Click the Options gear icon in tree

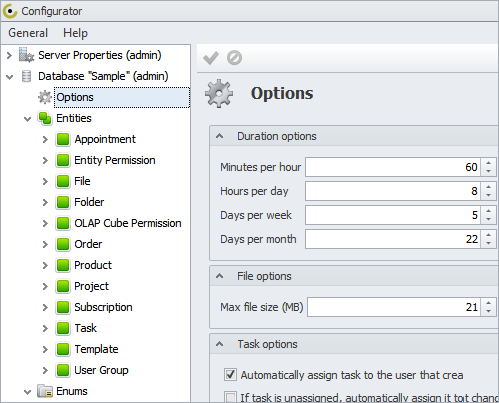(x=45, y=97)
